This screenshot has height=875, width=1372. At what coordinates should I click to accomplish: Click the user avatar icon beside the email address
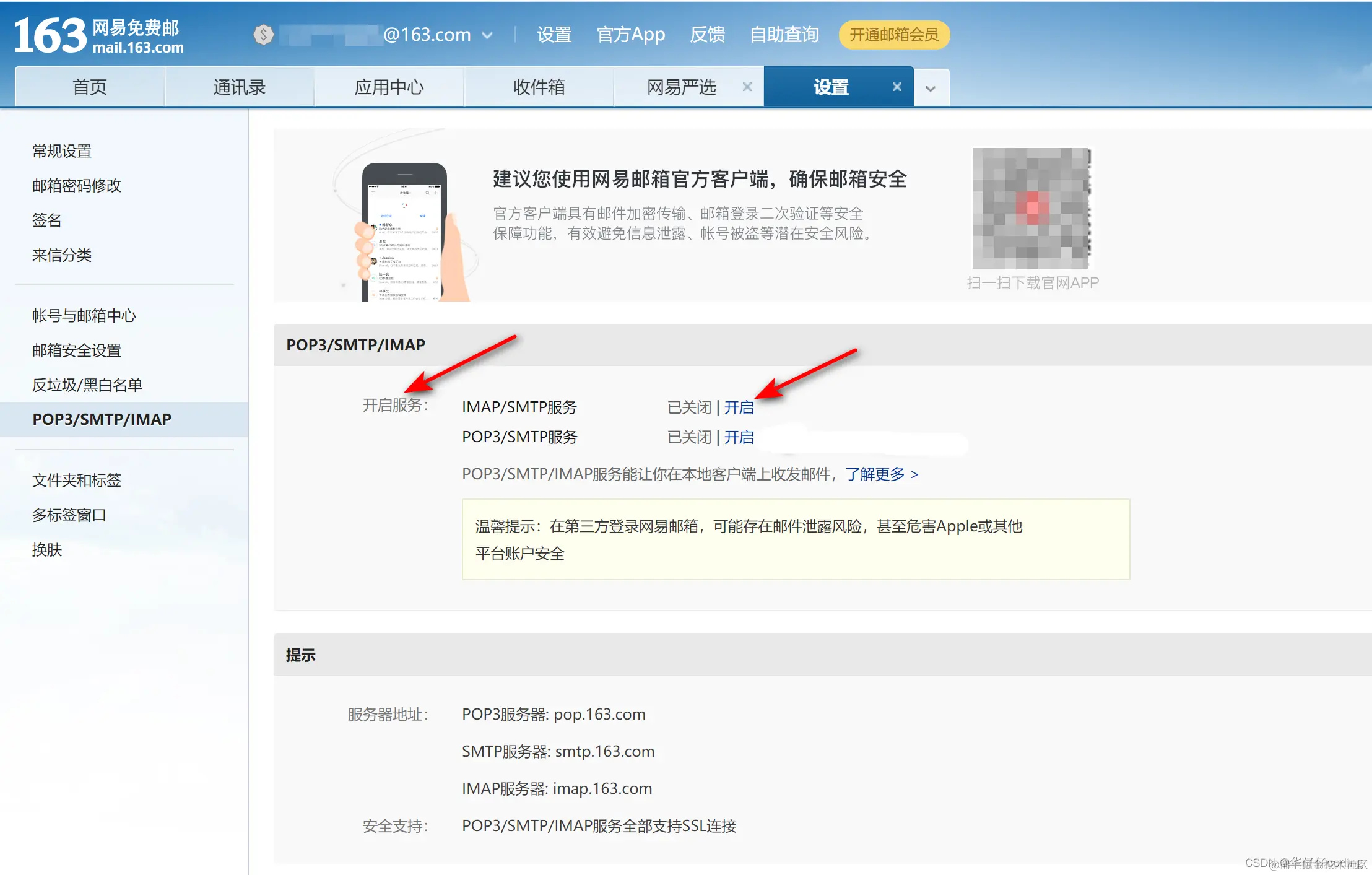coord(264,35)
